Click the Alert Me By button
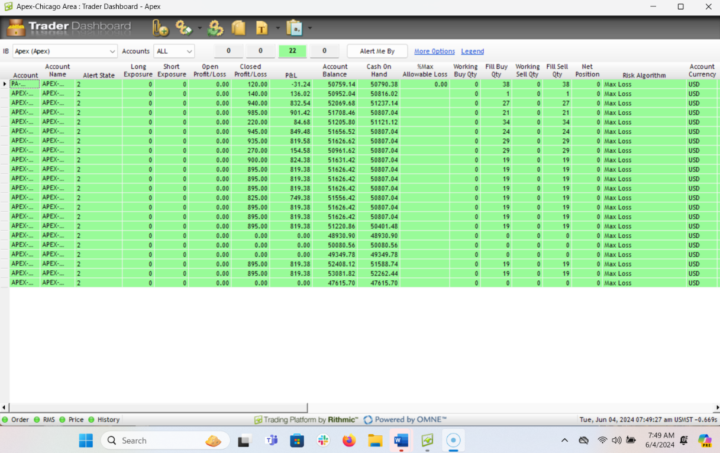The height and width of the screenshot is (453, 720). (x=377, y=51)
